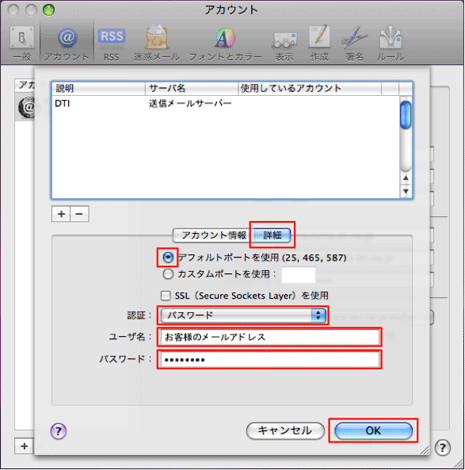Viewport: 465px width, 470px height.
Task: Switch to the 詳細 advanced tab
Action: click(272, 235)
